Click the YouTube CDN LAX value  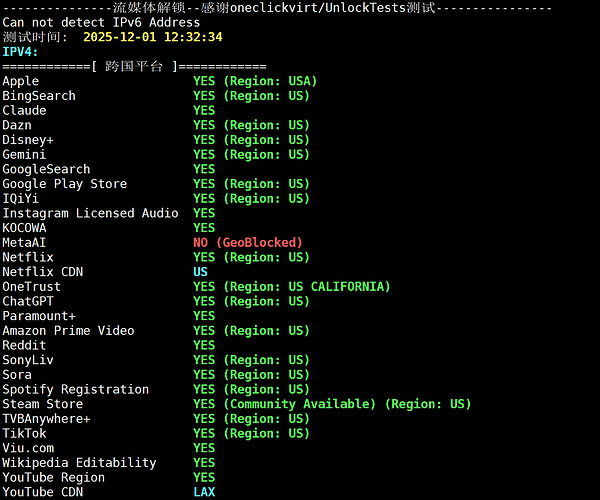[204, 492]
